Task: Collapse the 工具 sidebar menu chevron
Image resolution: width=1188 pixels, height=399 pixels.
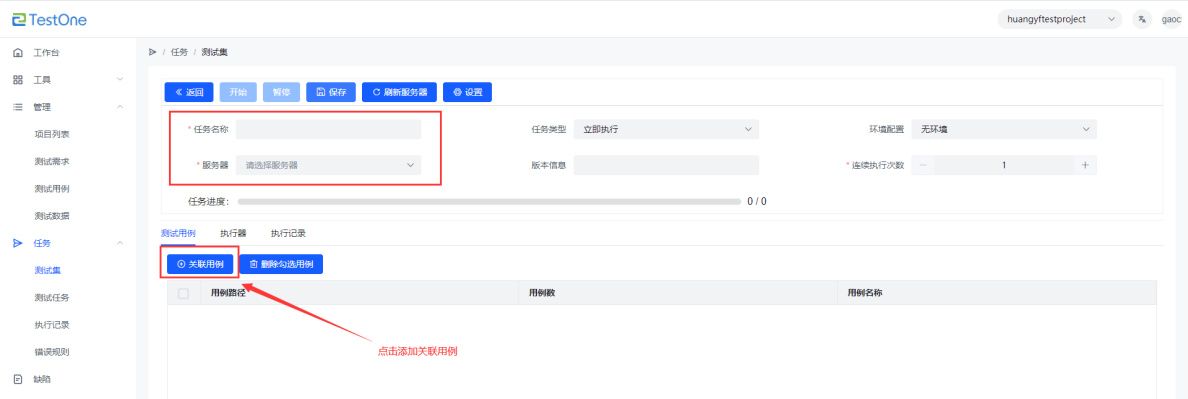Action: pos(120,79)
